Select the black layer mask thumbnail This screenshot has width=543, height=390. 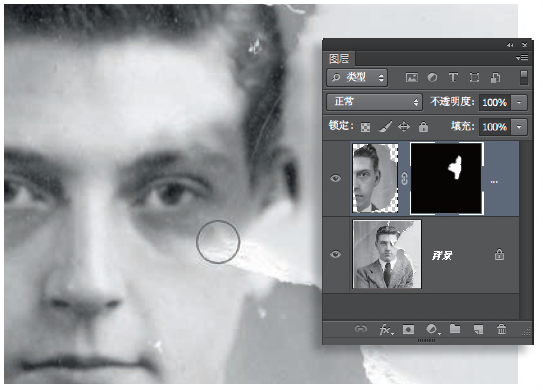pyautogui.click(x=447, y=178)
